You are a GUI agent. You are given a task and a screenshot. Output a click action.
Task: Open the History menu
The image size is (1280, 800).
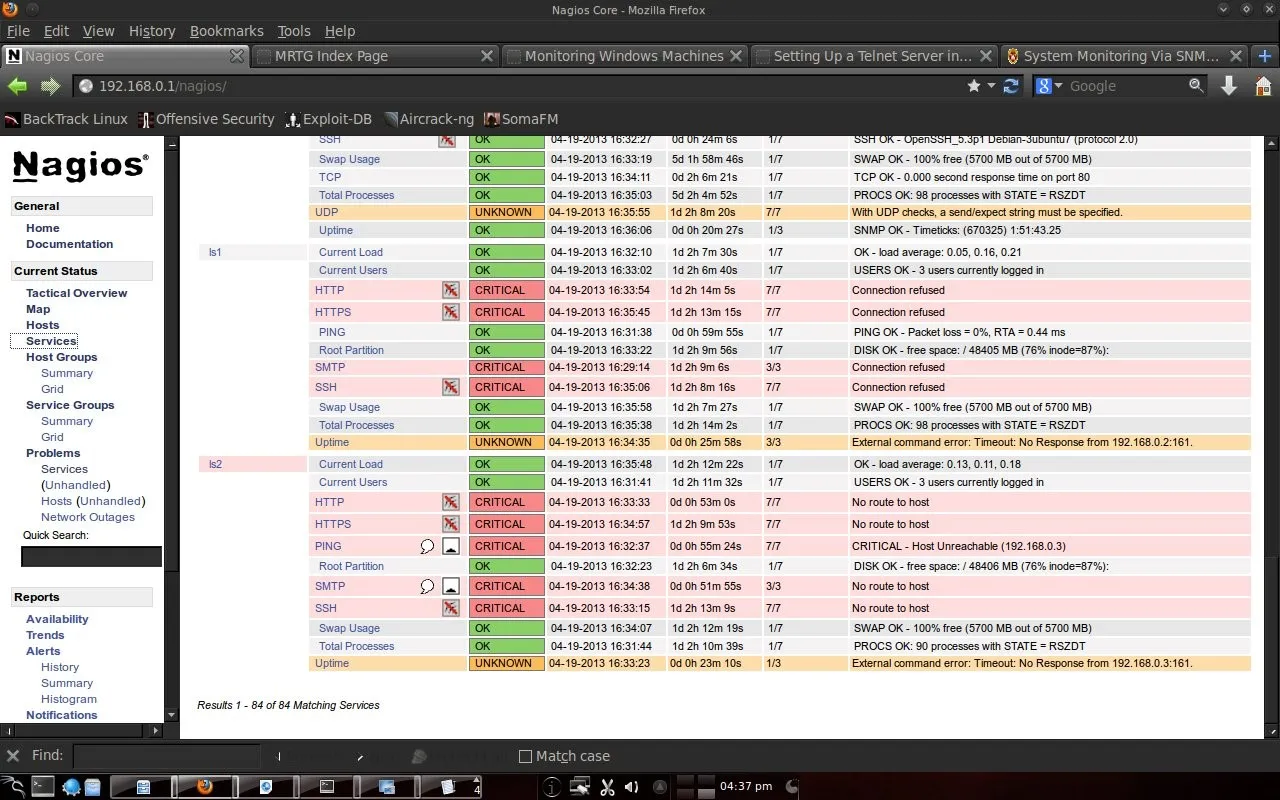click(152, 31)
